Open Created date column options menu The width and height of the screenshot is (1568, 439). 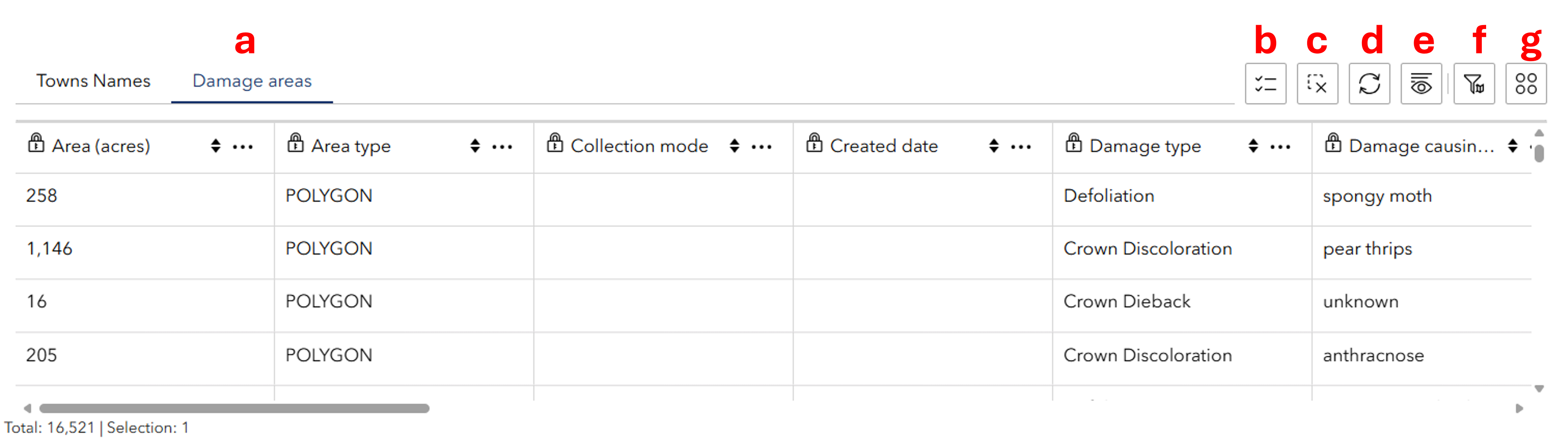point(1021,146)
